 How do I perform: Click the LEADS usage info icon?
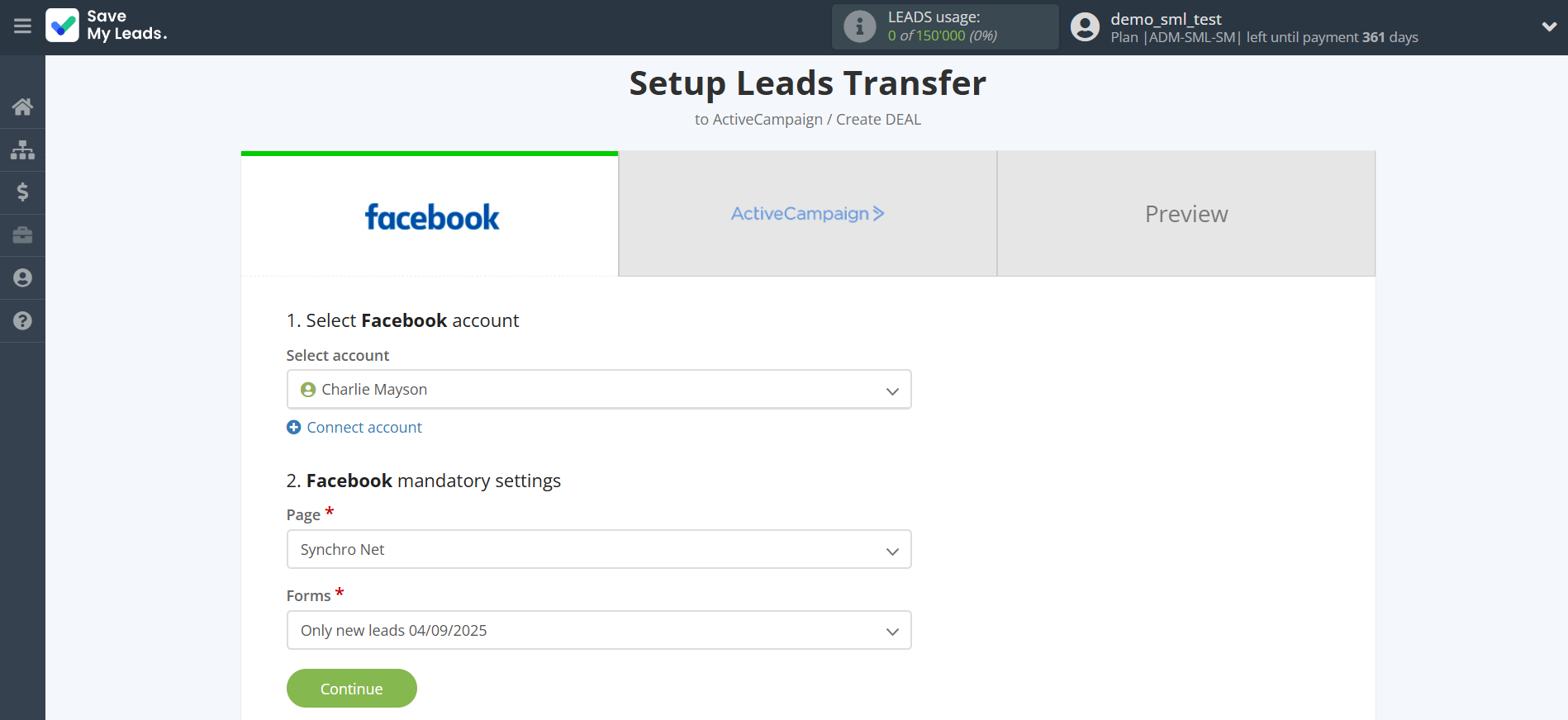[x=859, y=26]
